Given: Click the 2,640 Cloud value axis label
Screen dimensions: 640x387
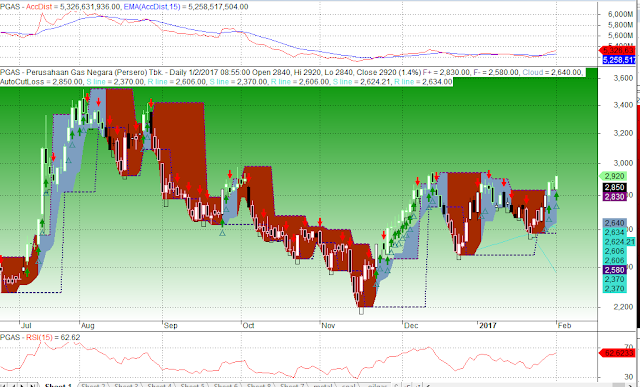Looking at the screenshot, I should [x=614, y=223].
